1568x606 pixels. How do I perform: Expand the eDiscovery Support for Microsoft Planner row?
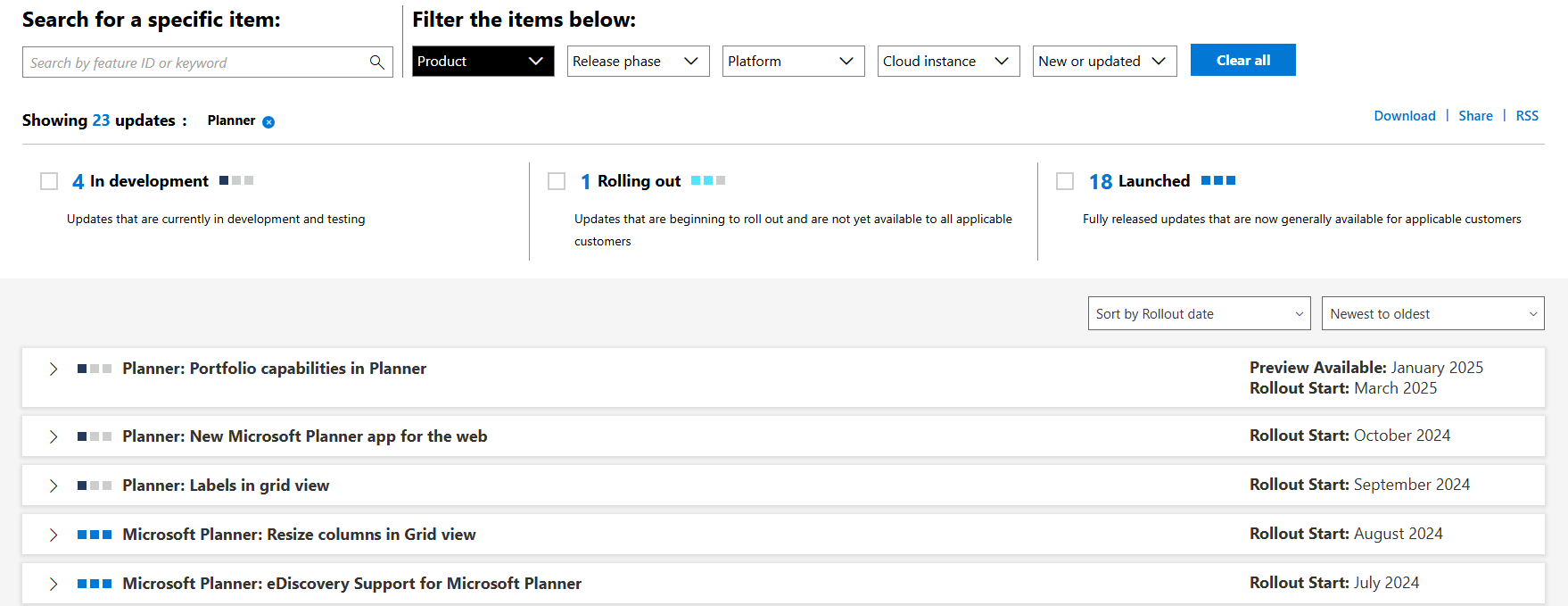pyautogui.click(x=54, y=584)
